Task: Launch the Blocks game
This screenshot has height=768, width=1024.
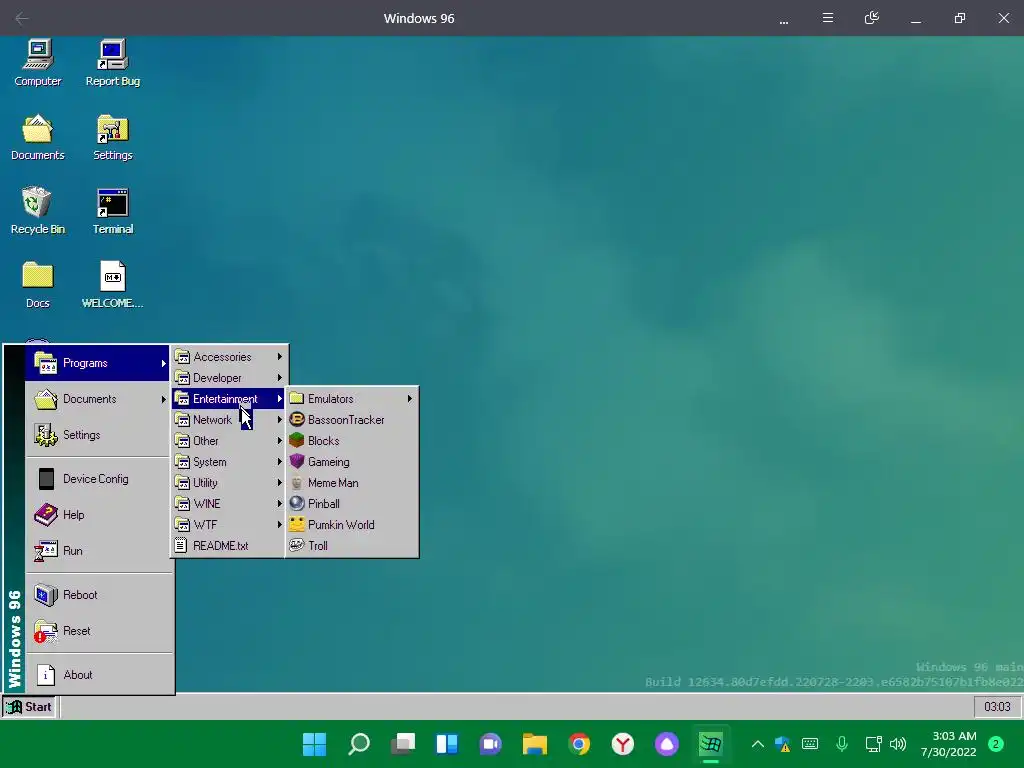Action: point(351,441)
